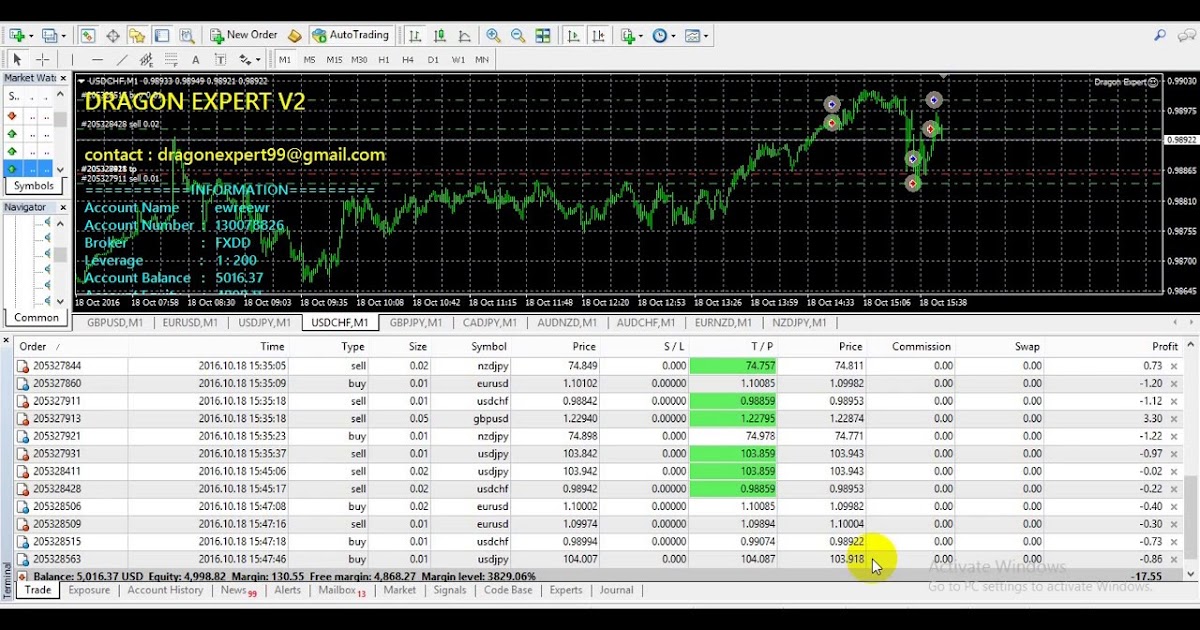Open MetaEditor with the yellow diamond icon
1200x630 pixels.
point(294,35)
